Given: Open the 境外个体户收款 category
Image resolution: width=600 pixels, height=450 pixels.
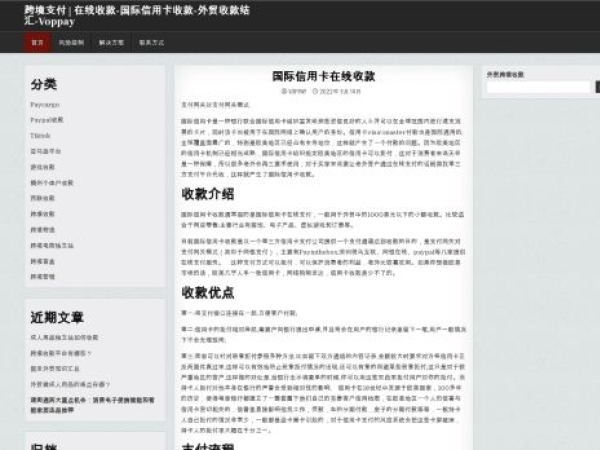Looking at the screenshot, I should (x=52, y=183).
